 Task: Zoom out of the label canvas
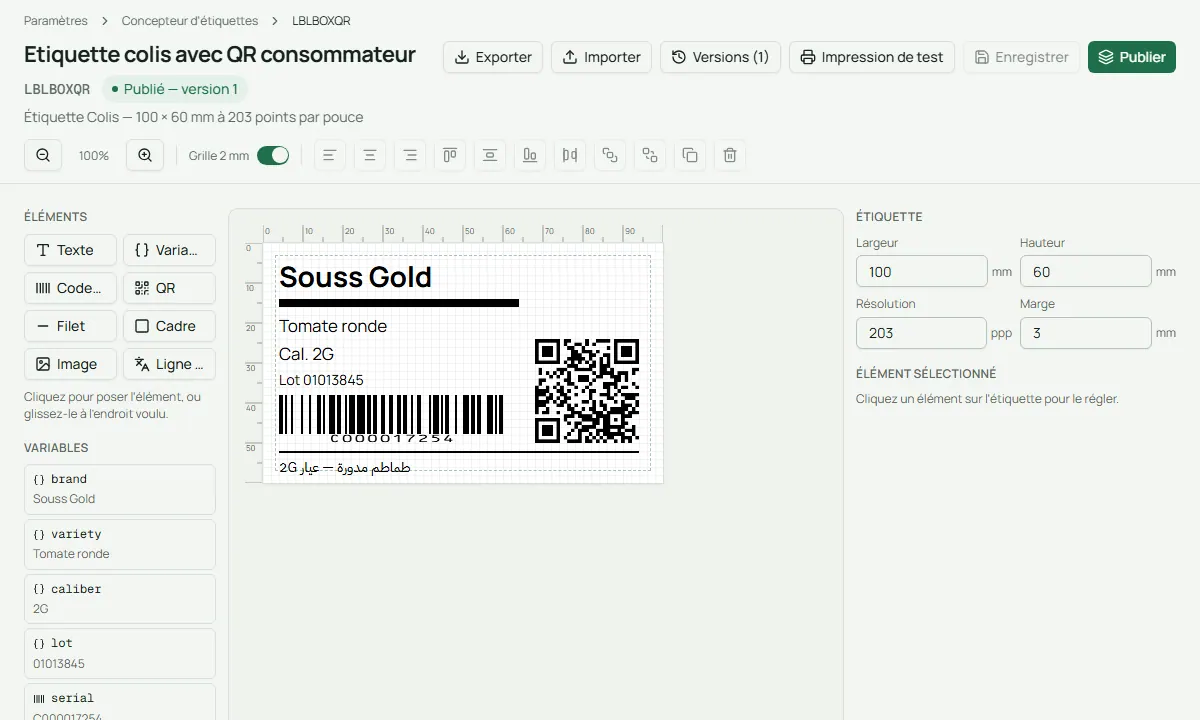43,155
